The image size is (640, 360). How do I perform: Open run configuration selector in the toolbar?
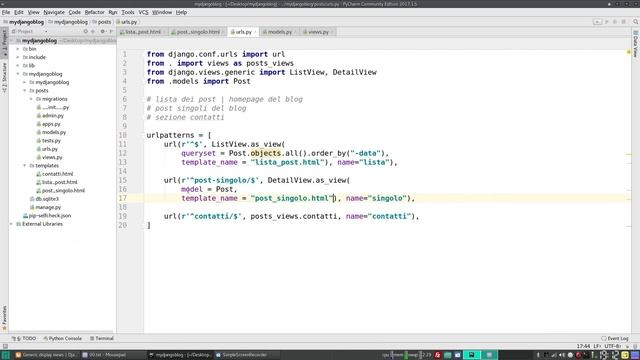[597, 22]
